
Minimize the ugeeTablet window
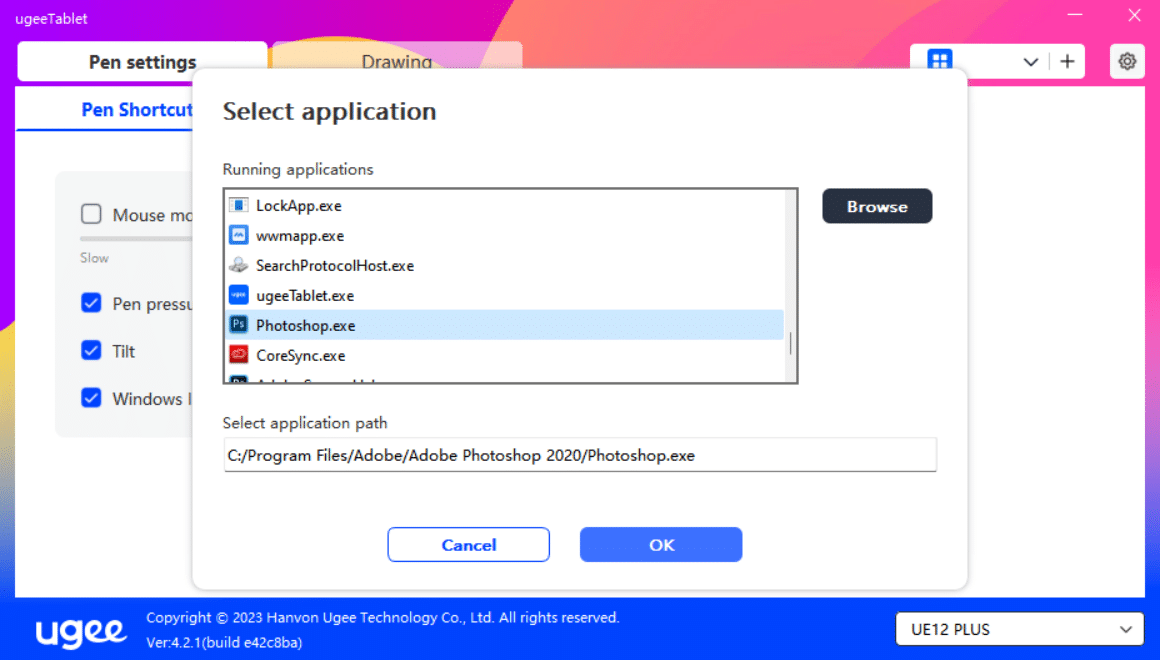pos(1075,15)
